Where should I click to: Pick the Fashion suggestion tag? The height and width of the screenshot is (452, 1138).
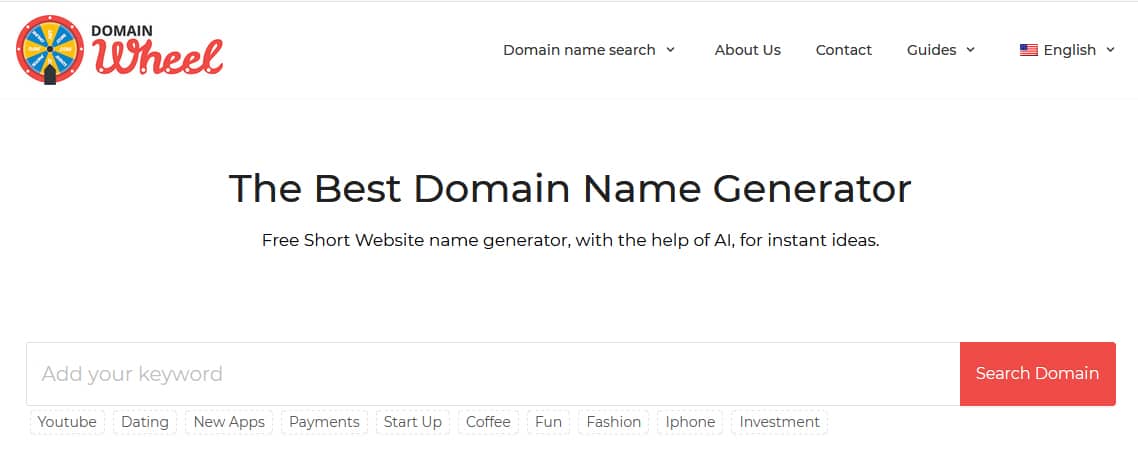point(614,422)
